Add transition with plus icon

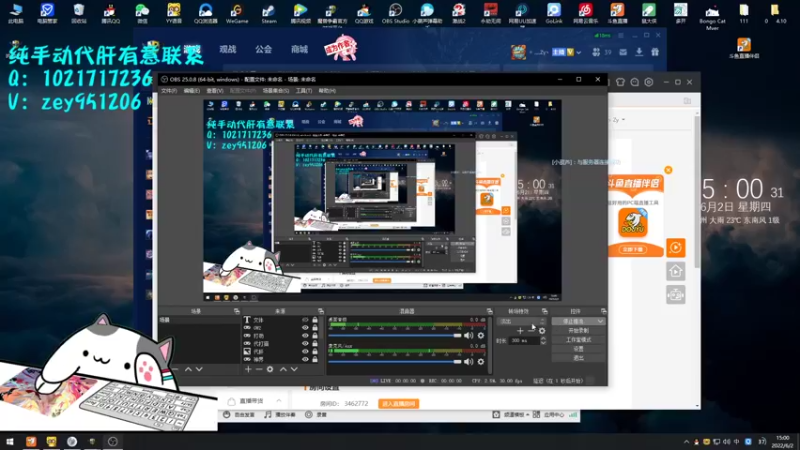click(520, 331)
